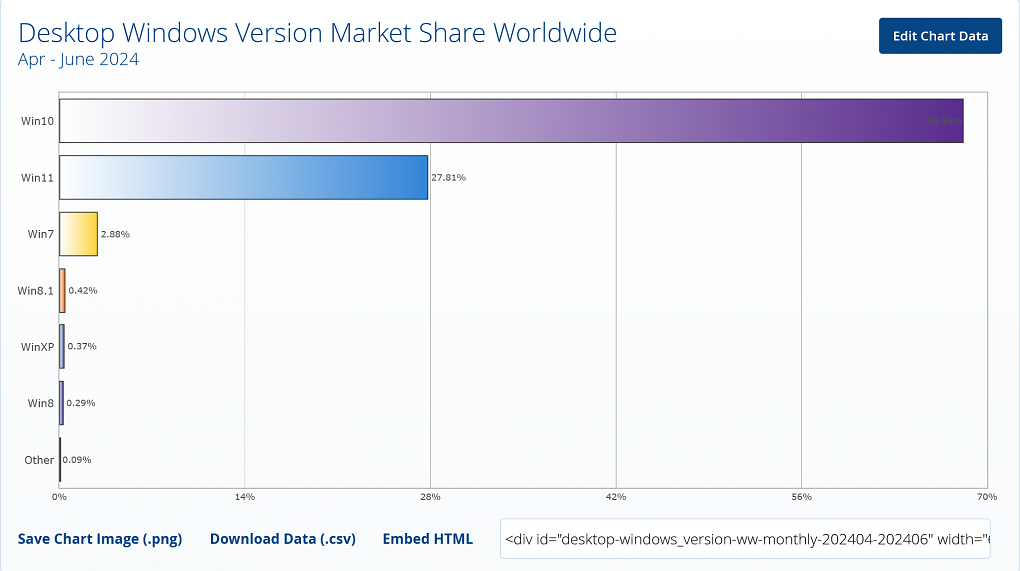Click the 0.29% value label
Screen dimensions: 1020x571
[x=81, y=403]
